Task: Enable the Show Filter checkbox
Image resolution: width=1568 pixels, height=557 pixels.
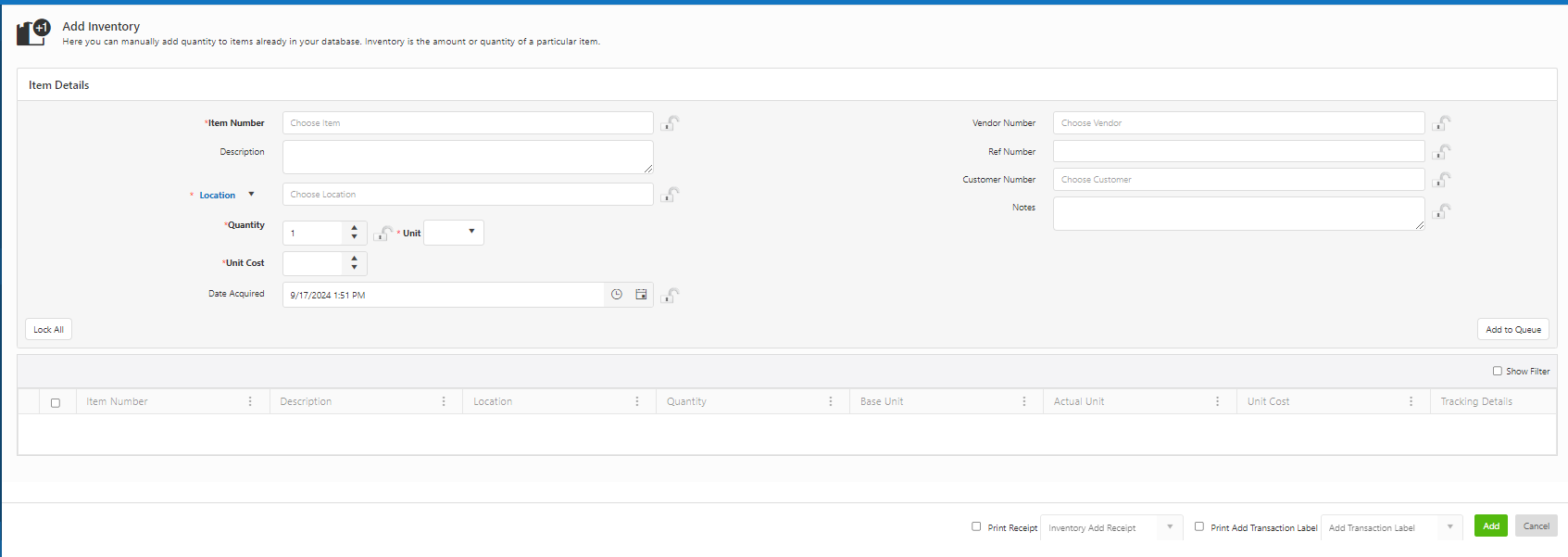Action: pyautogui.click(x=1497, y=371)
